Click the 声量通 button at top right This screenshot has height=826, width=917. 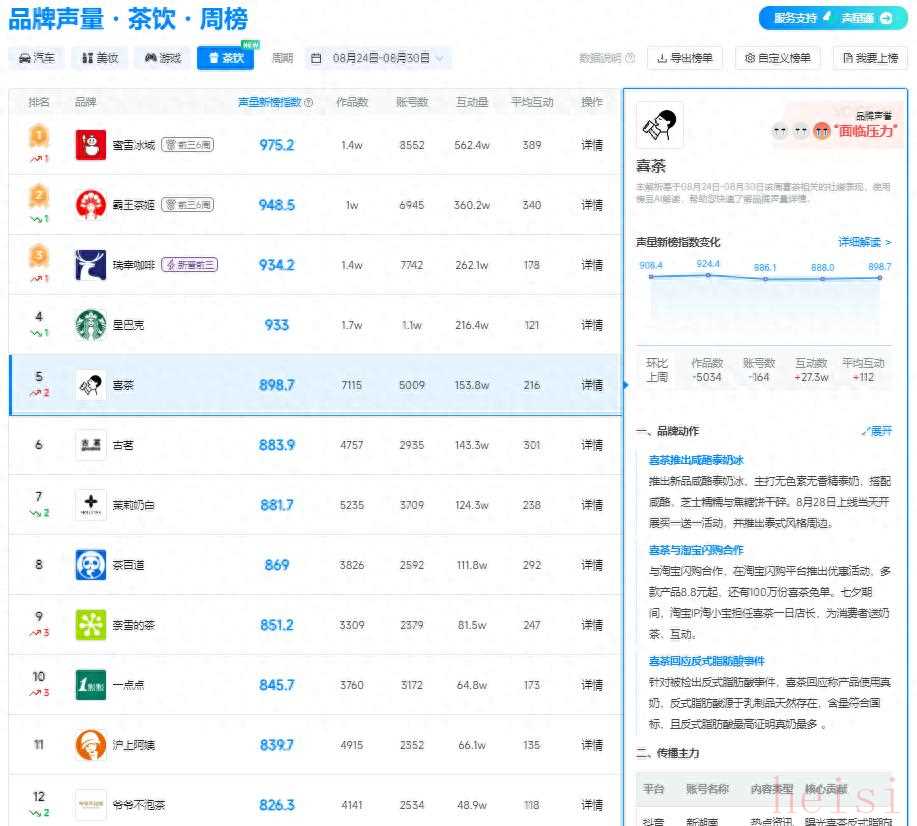pyautogui.click(x=867, y=18)
